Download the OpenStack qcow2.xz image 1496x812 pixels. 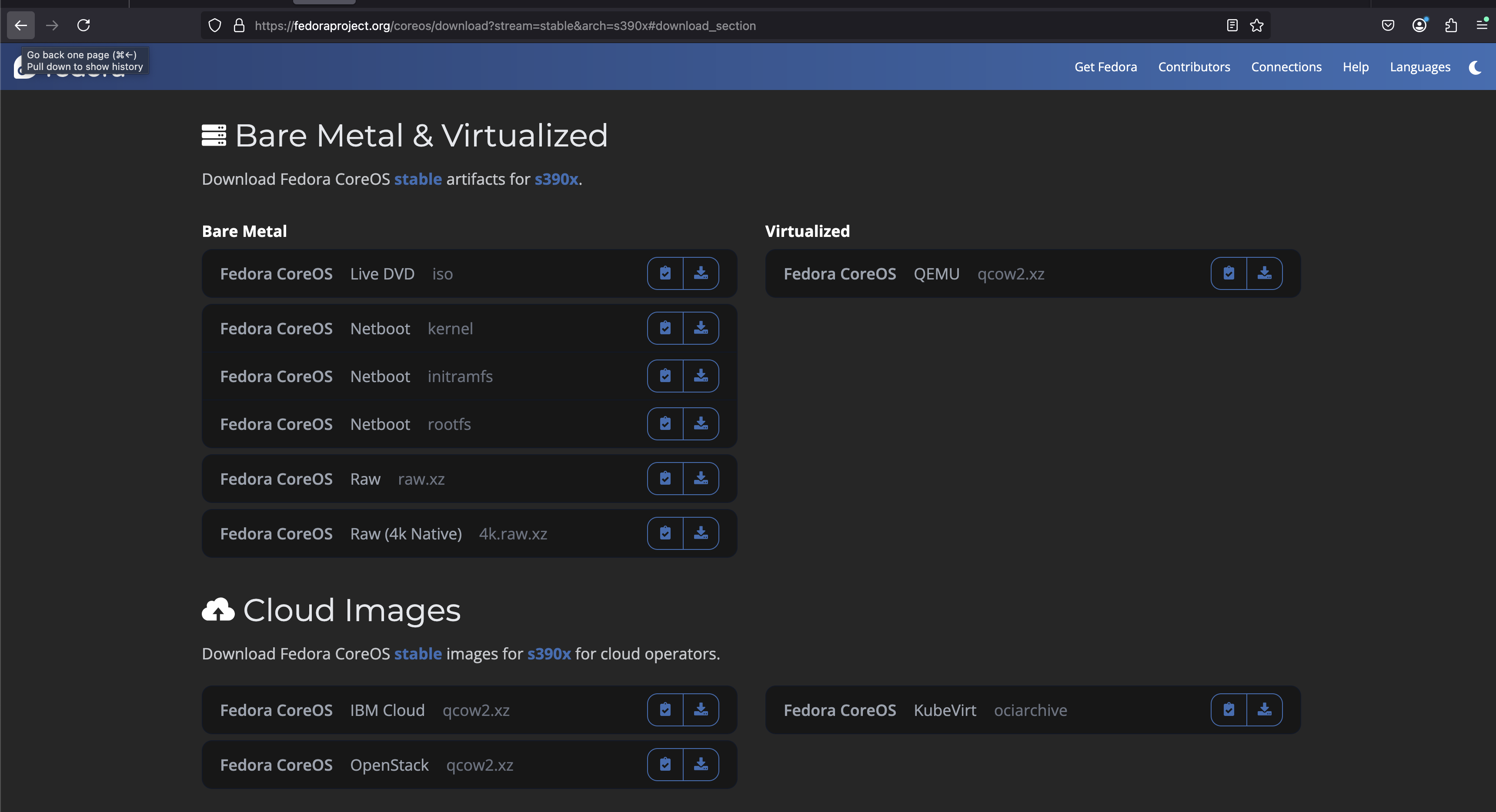pyautogui.click(x=701, y=765)
